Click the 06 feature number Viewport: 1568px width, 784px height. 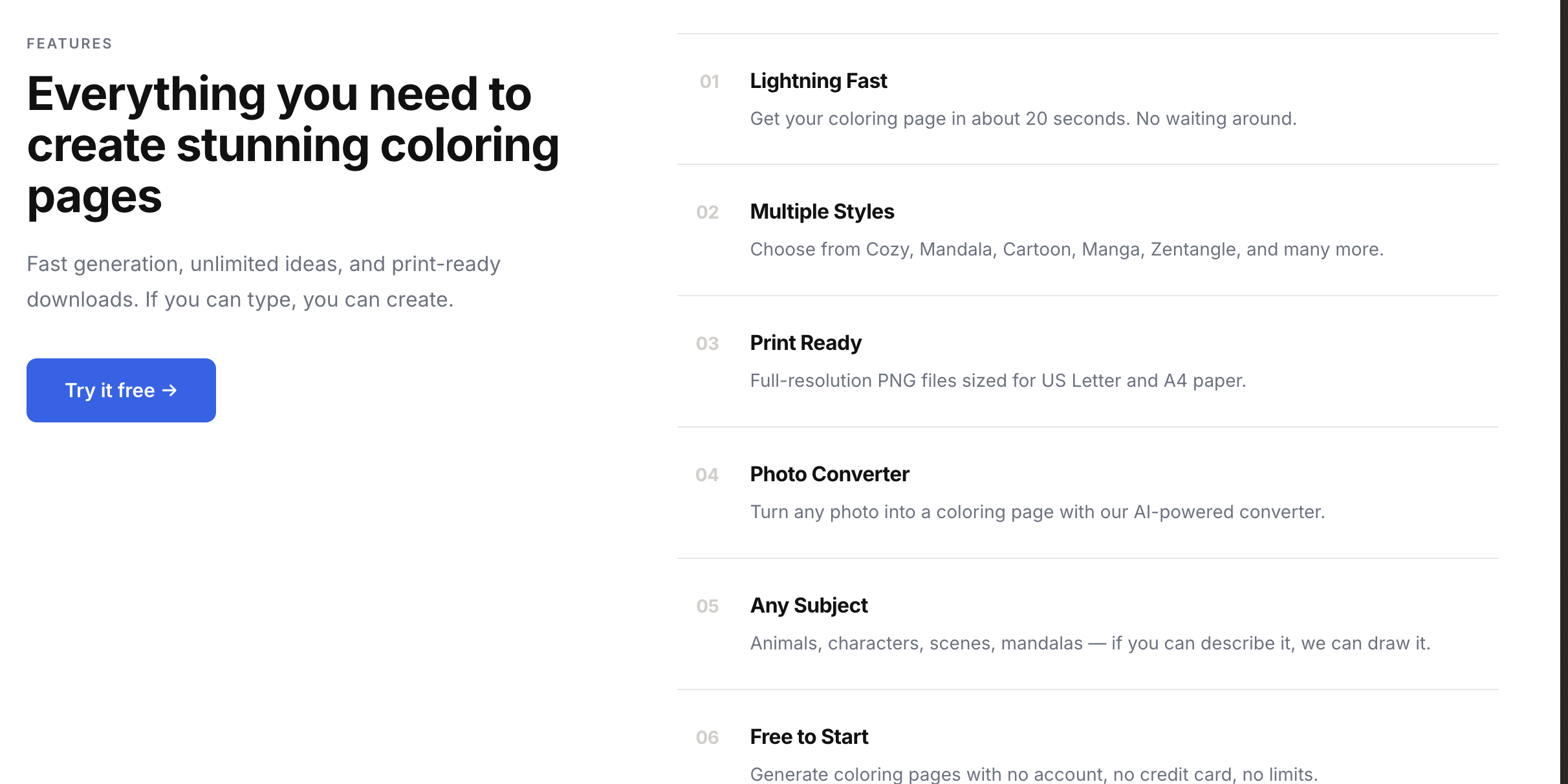click(x=707, y=737)
